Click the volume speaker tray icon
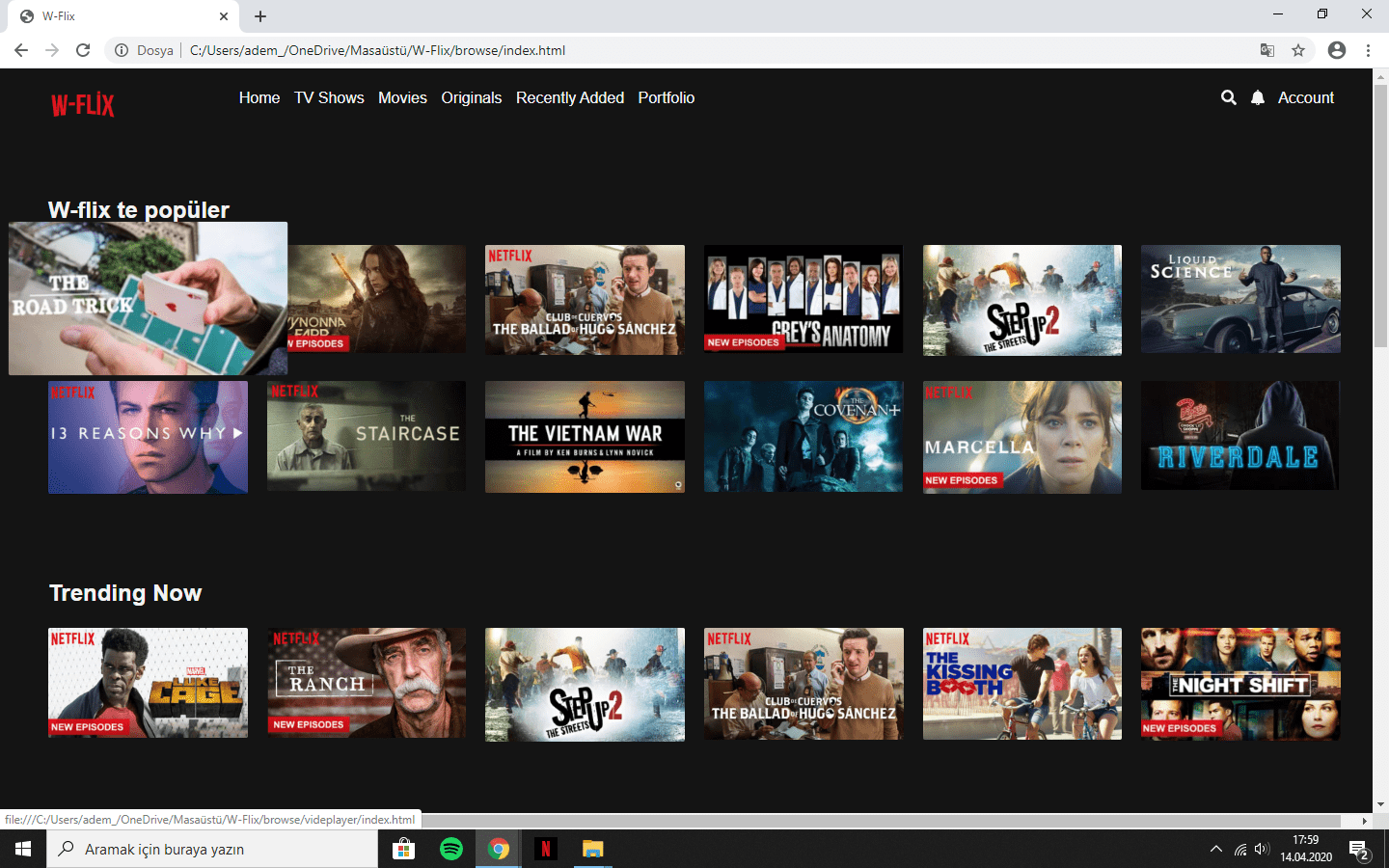The height and width of the screenshot is (868, 1389). (1262, 849)
